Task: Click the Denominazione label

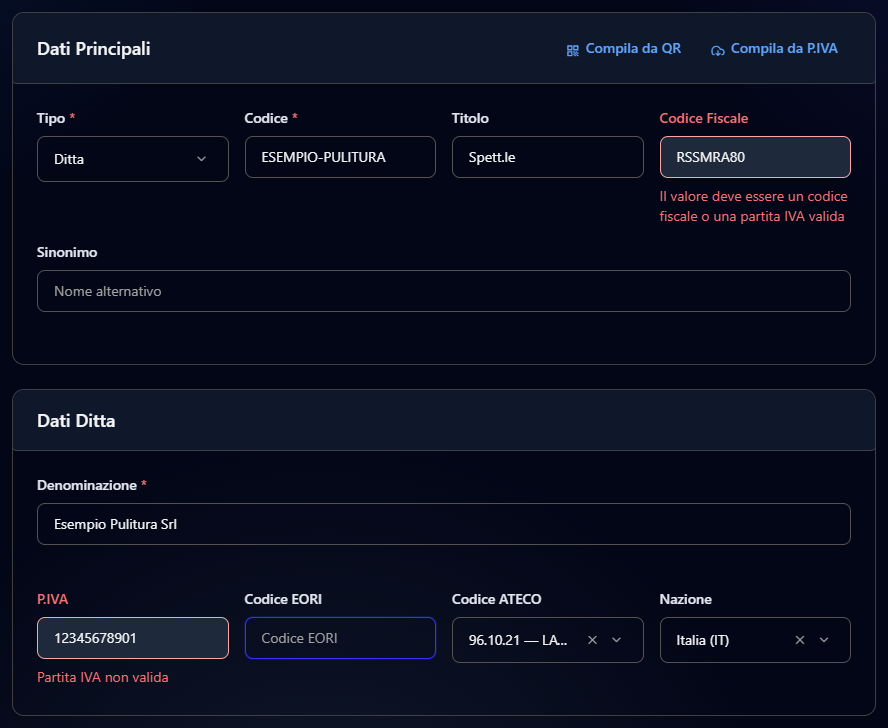Action: pyautogui.click(x=87, y=486)
